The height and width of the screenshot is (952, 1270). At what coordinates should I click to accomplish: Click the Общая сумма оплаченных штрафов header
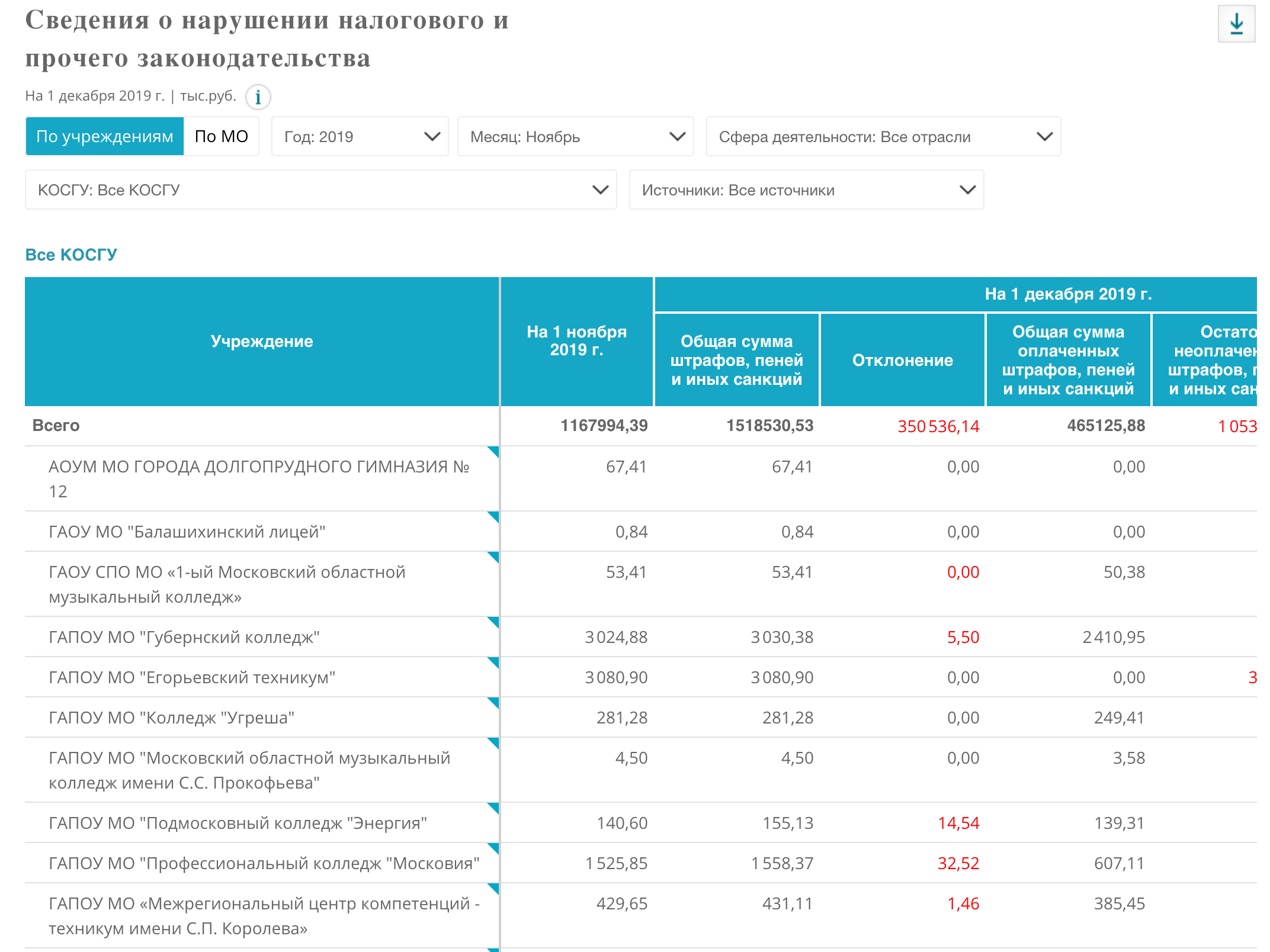point(1069,360)
